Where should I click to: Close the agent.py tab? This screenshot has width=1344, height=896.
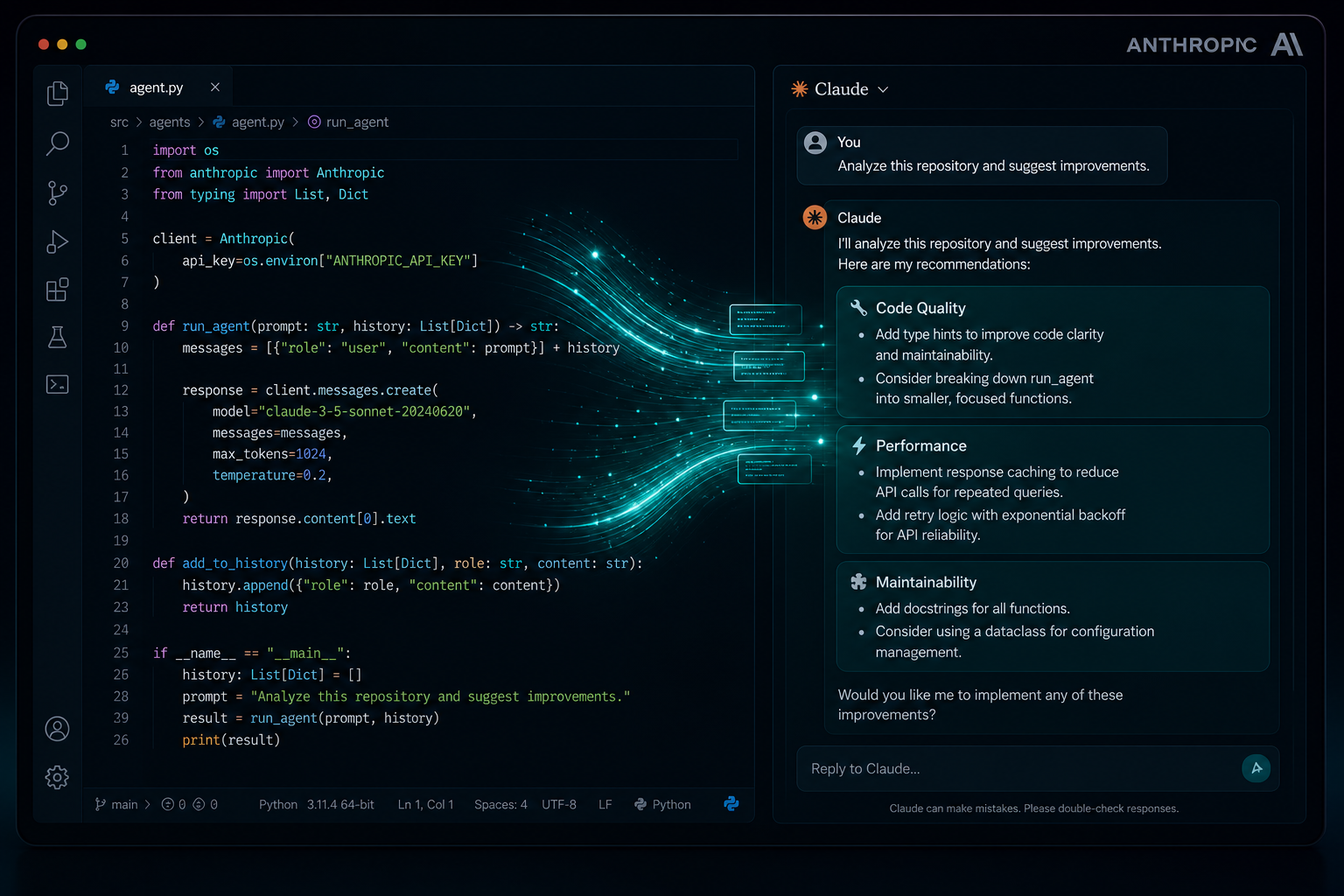click(214, 87)
